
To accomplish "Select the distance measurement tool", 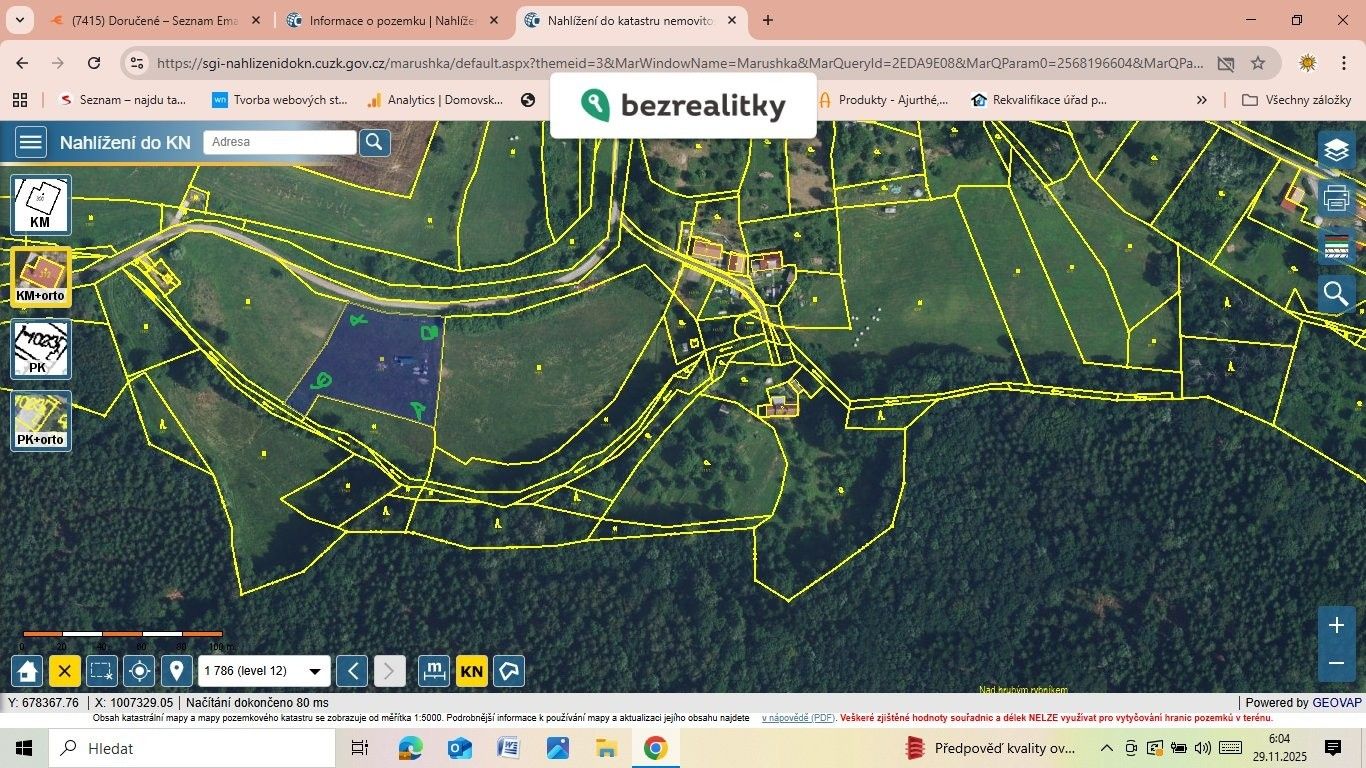I will (434, 671).
